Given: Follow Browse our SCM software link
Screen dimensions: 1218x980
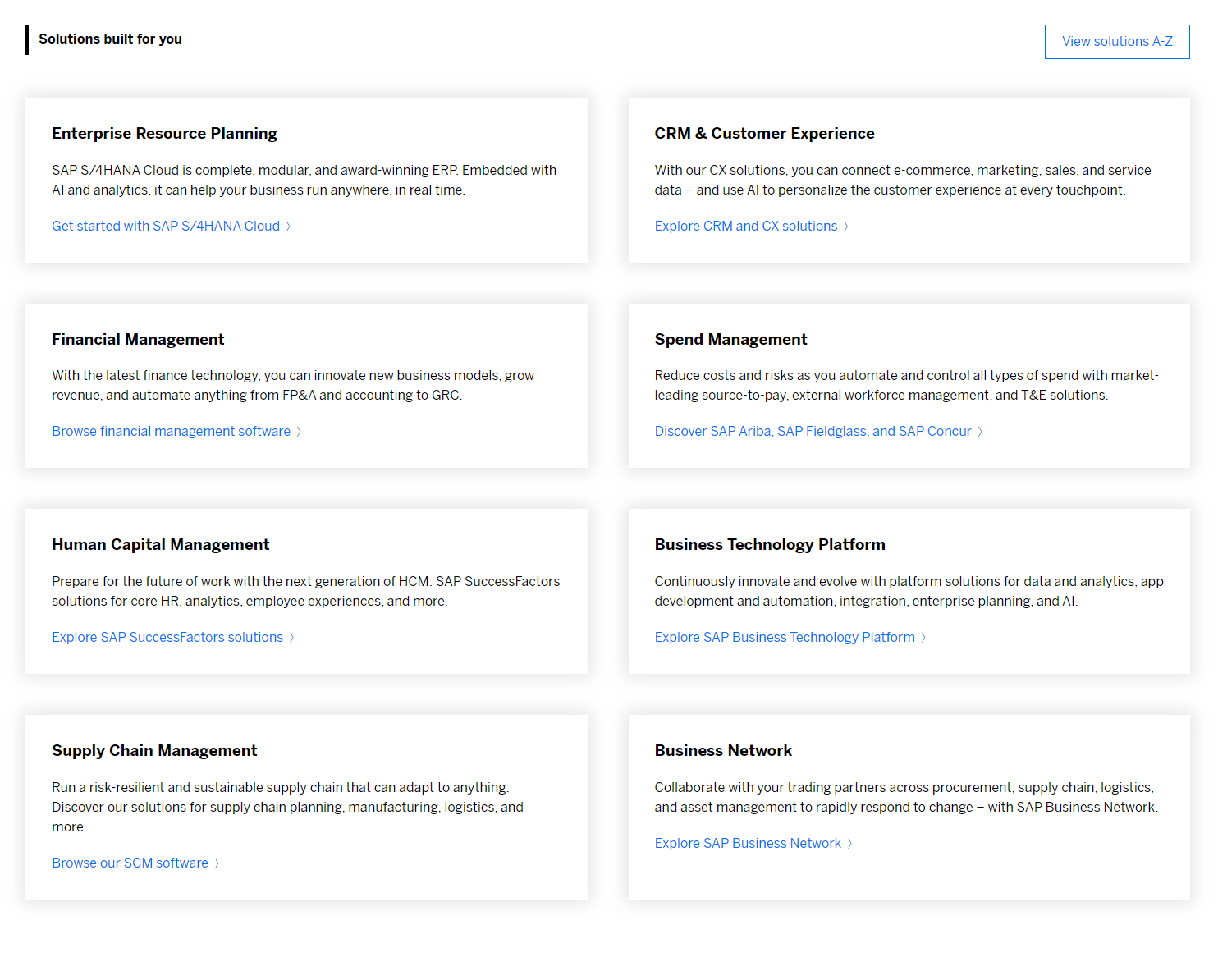Looking at the screenshot, I should pyautogui.click(x=130, y=863).
